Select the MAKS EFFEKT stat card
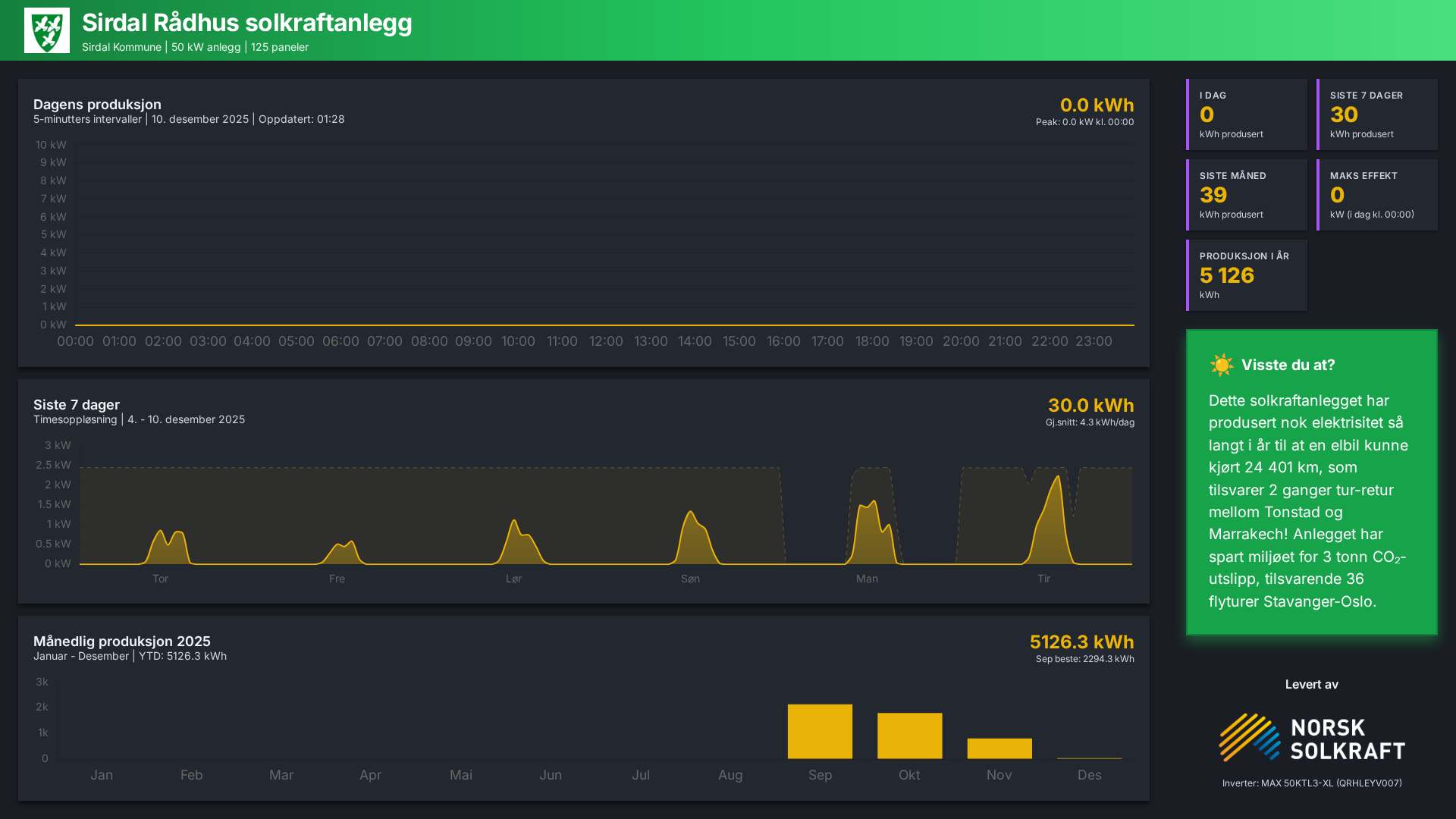 pyautogui.click(x=1377, y=194)
